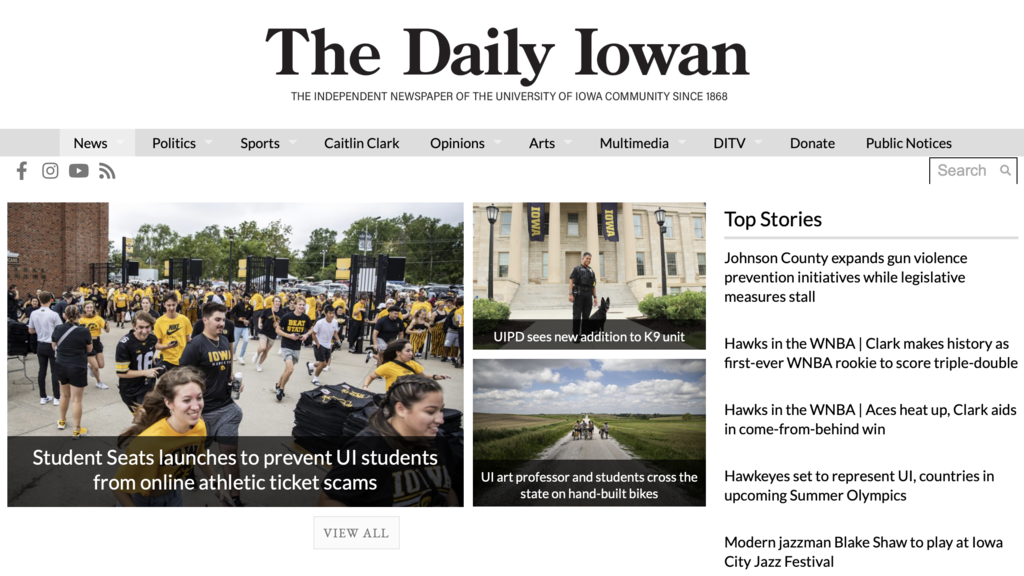1024x576 pixels.
Task: Open the Sports menu
Action: [260, 143]
